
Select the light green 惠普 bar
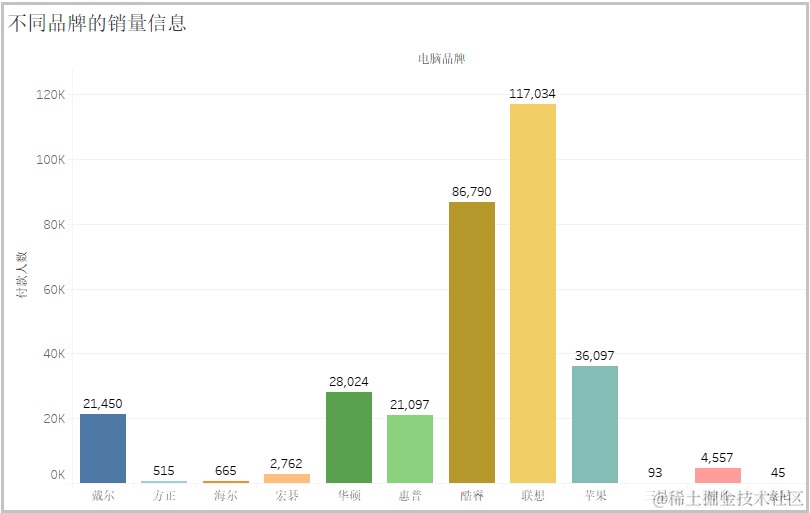click(x=410, y=449)
